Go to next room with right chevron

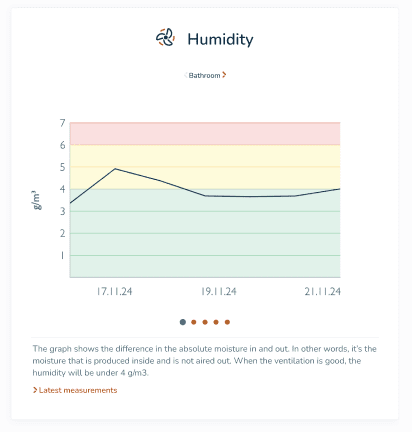pyautogui.click(x=224, y=75)
